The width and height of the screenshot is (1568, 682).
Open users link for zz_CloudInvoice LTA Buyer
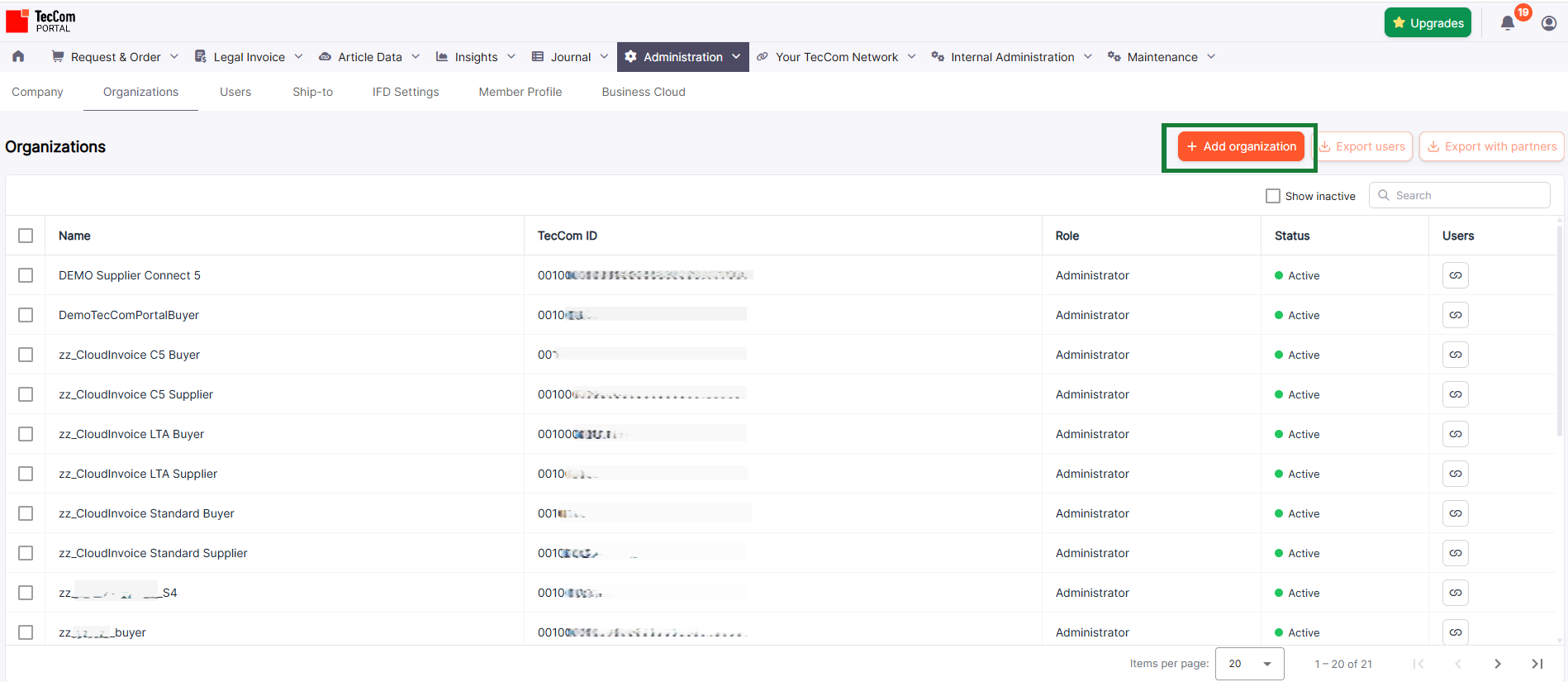point(1455,434)
